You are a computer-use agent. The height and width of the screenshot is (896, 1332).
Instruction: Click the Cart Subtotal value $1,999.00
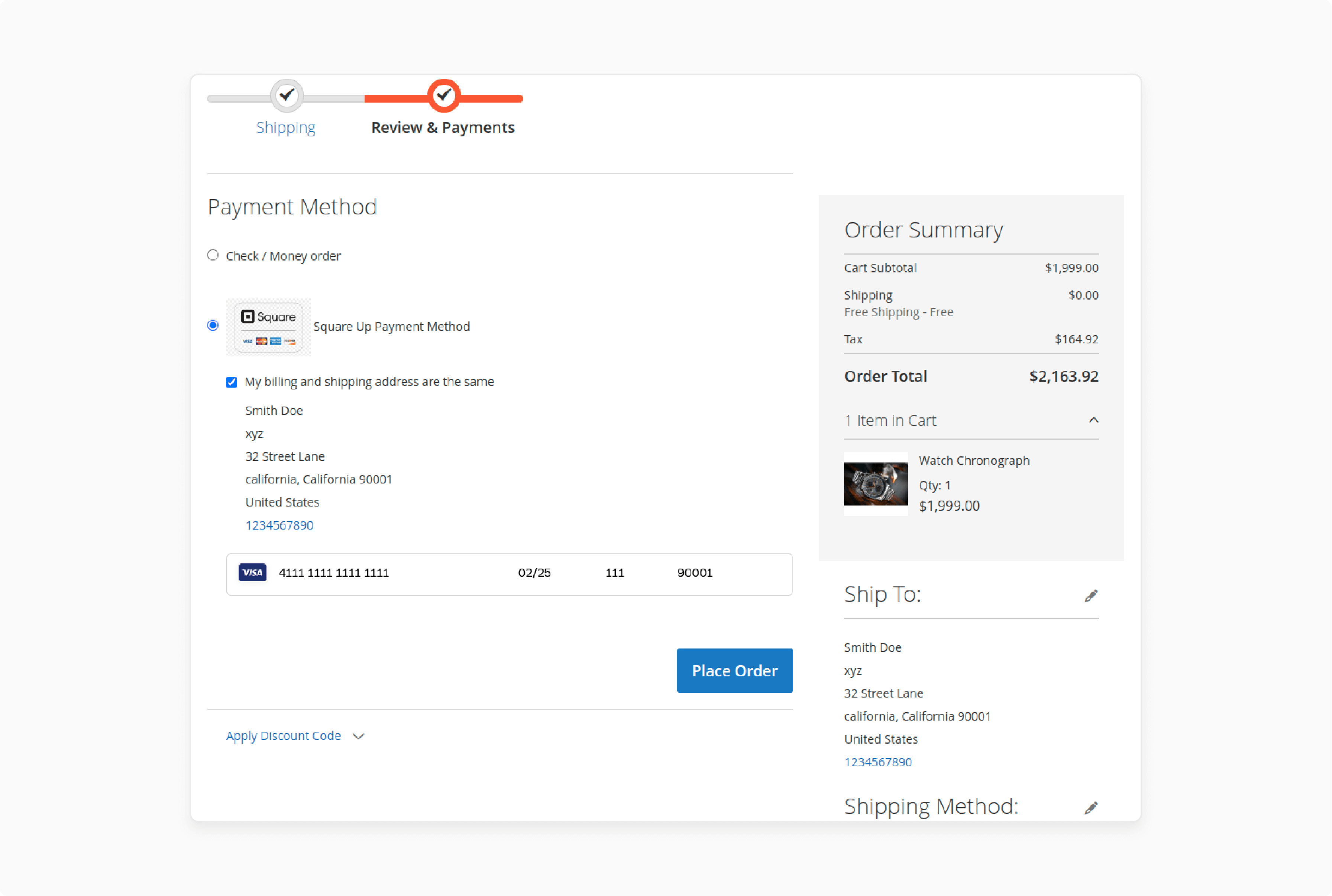(x=1072, y=268)
